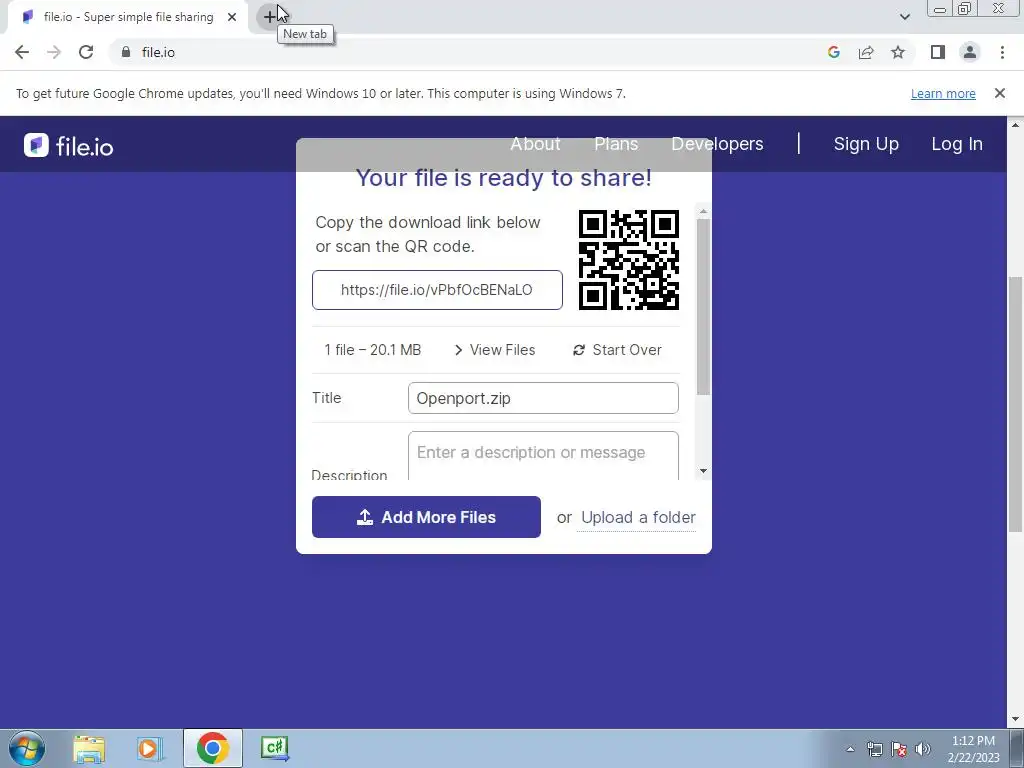Image resolution: width=1024 pixels, height=768 pixels.
Task: Dismiss the Chrome update notice bar
Action: [x=999, y=93]
